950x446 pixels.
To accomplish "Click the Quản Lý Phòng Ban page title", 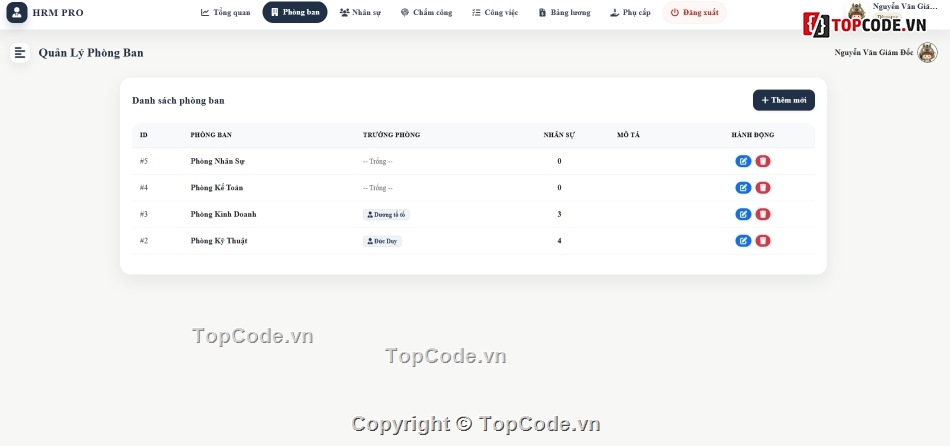I will (x=91, y=53).
